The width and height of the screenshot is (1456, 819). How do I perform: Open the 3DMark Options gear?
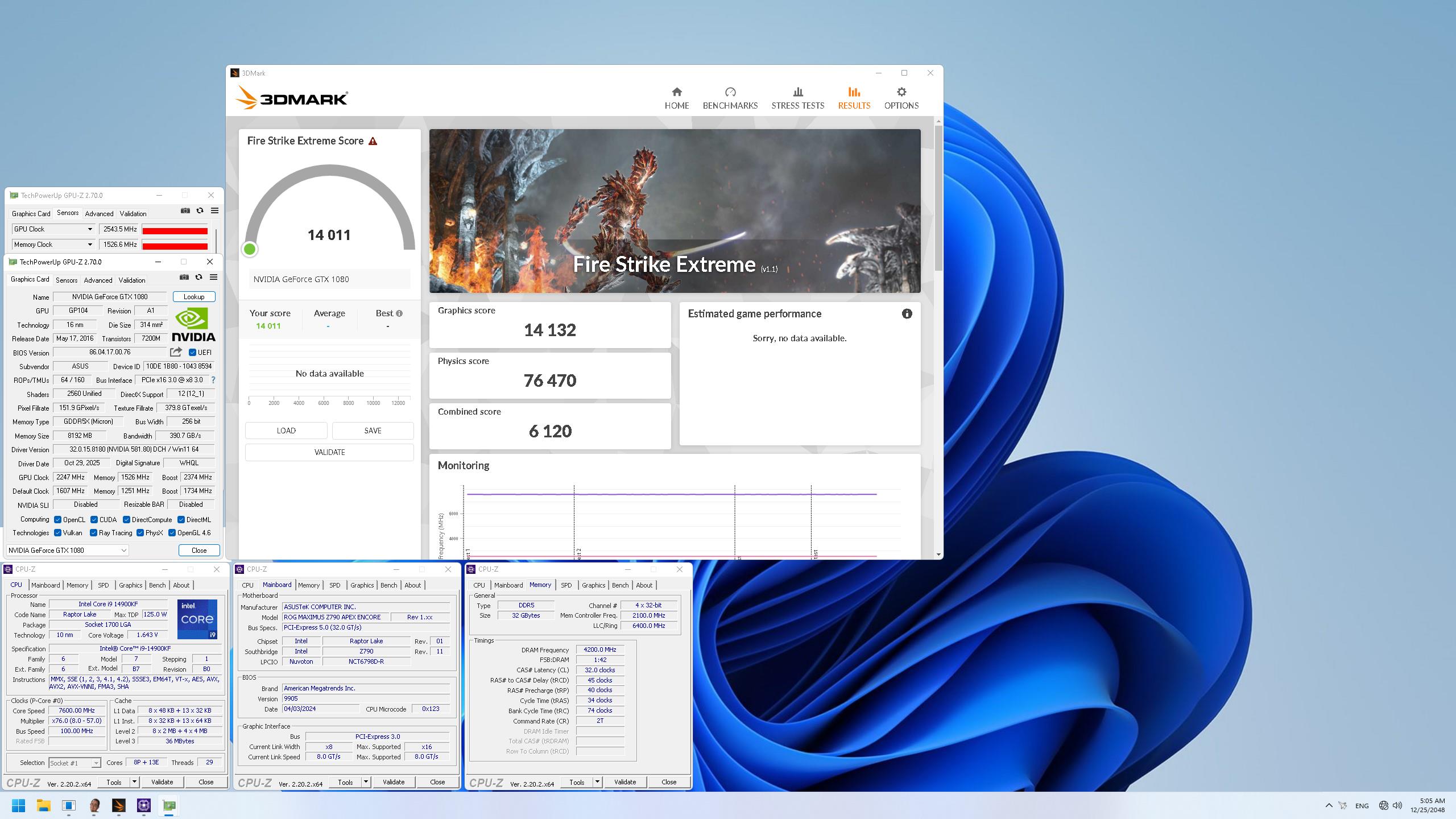[901, 92]
